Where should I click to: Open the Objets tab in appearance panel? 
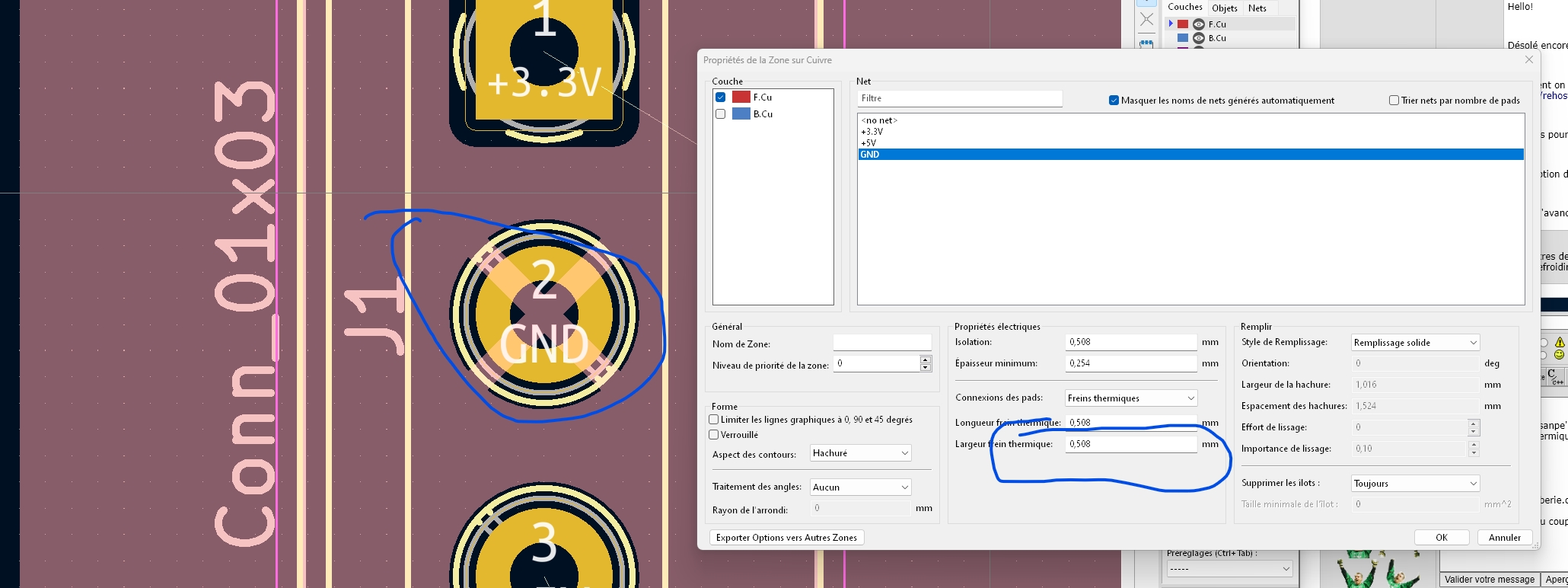pos(1225,8)
